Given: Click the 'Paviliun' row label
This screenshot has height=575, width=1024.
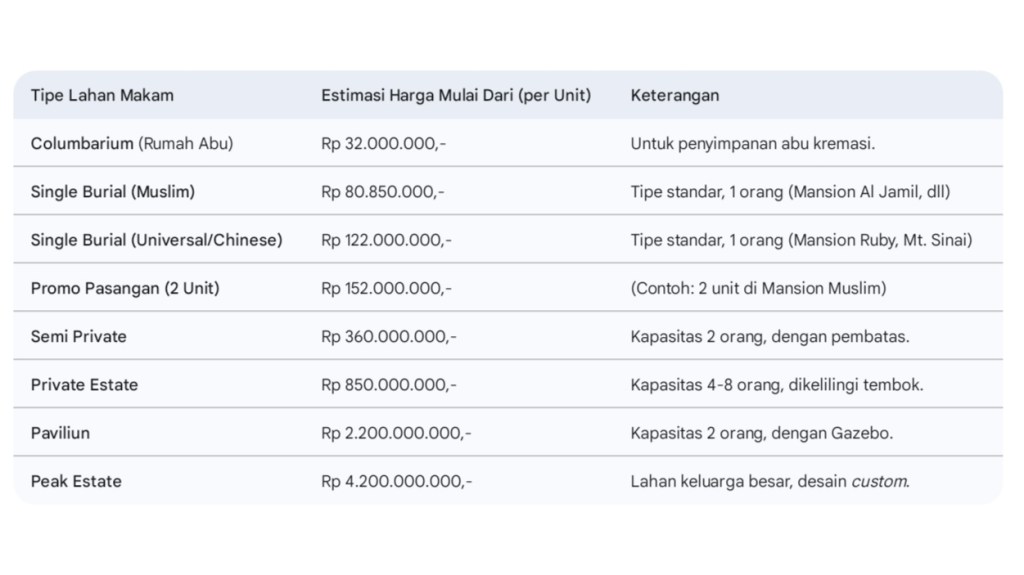Looking at the screenshot, I should tap(60, 433).
